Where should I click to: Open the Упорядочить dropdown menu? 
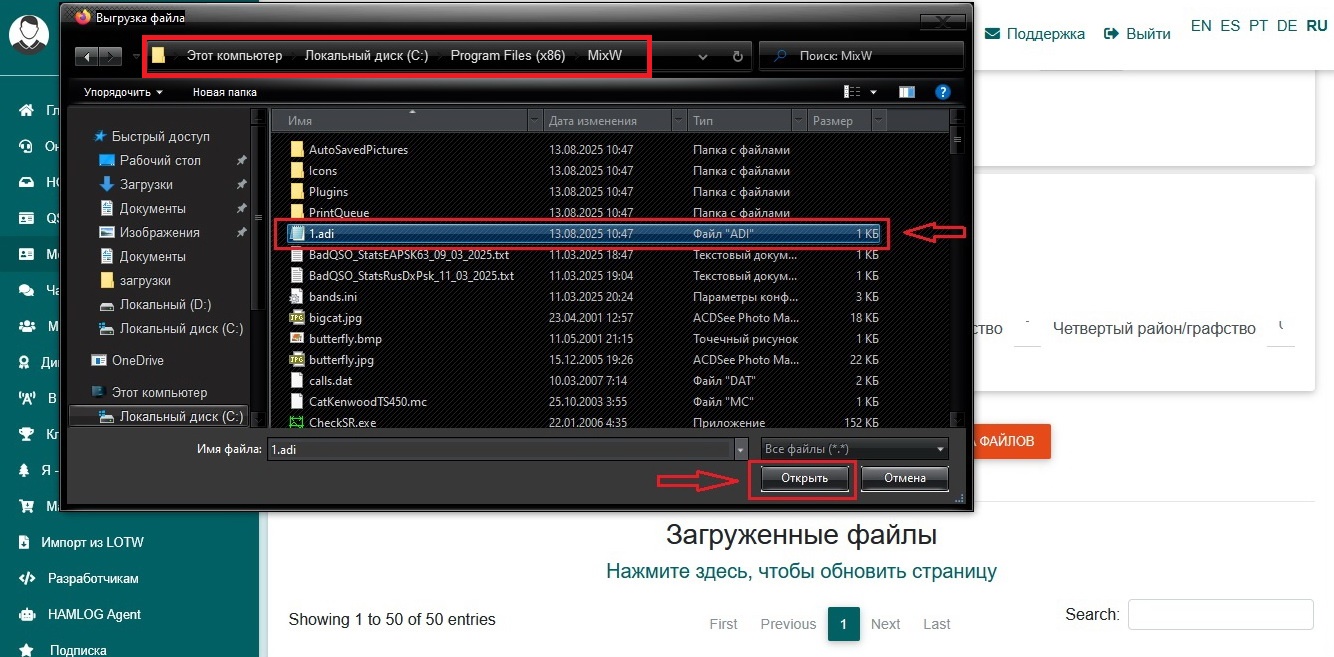(x=123, y=92)
